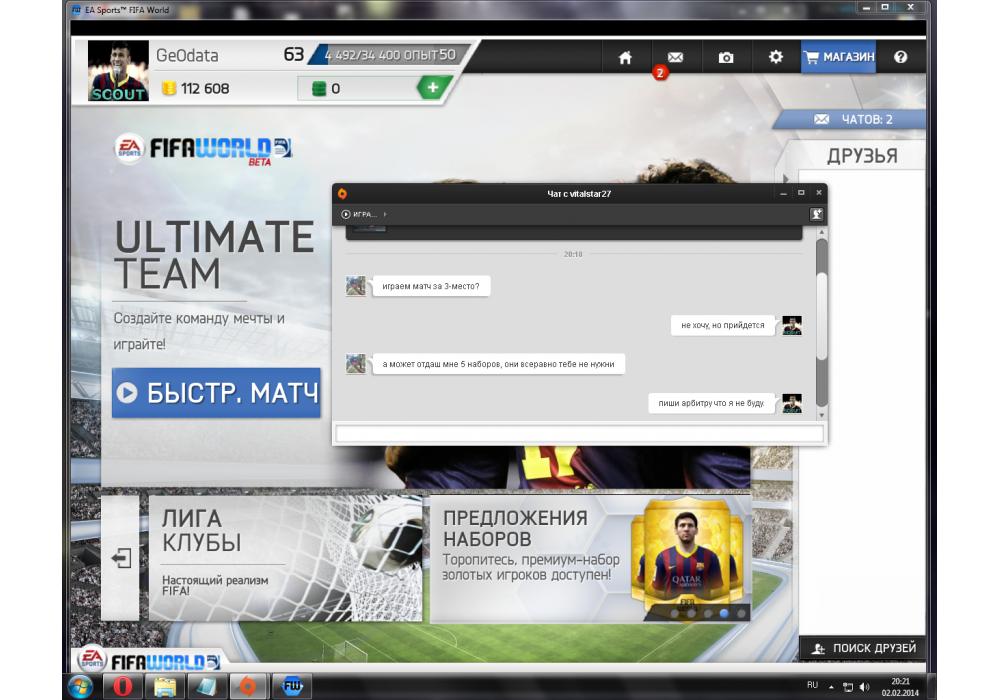Select the last carousel dot indicator
This screenshot has width=1000, height=700.
click(741, 613)
